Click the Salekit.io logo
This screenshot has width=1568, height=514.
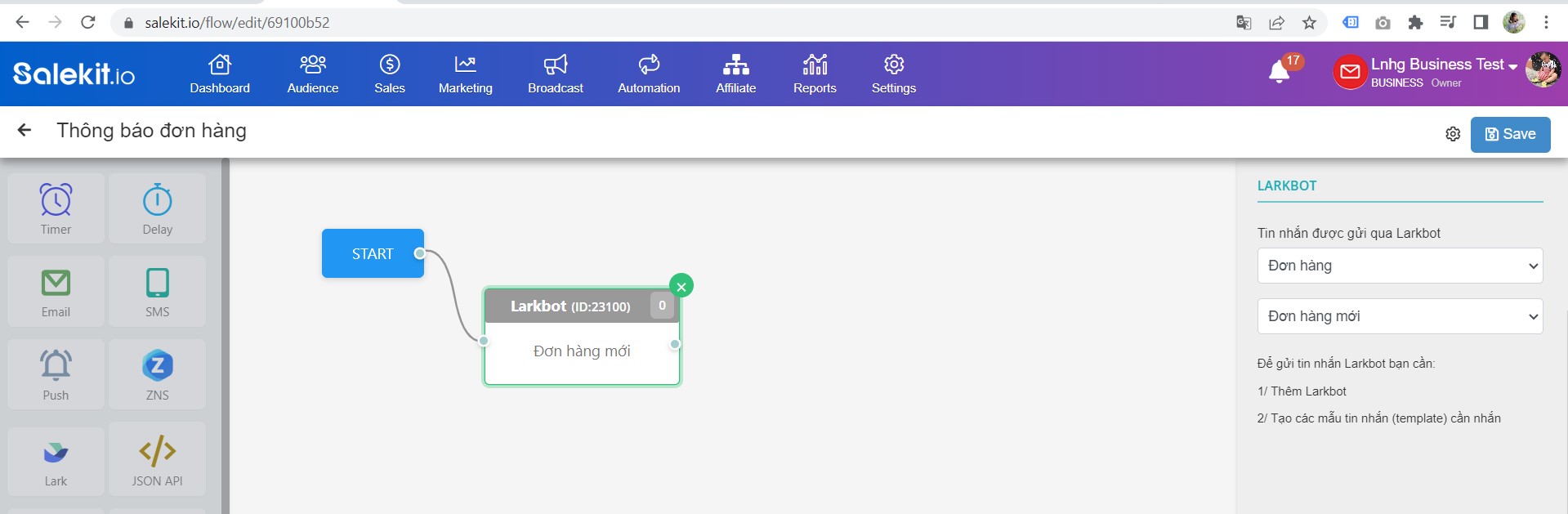pyautogui.click(x=74, y=74)
